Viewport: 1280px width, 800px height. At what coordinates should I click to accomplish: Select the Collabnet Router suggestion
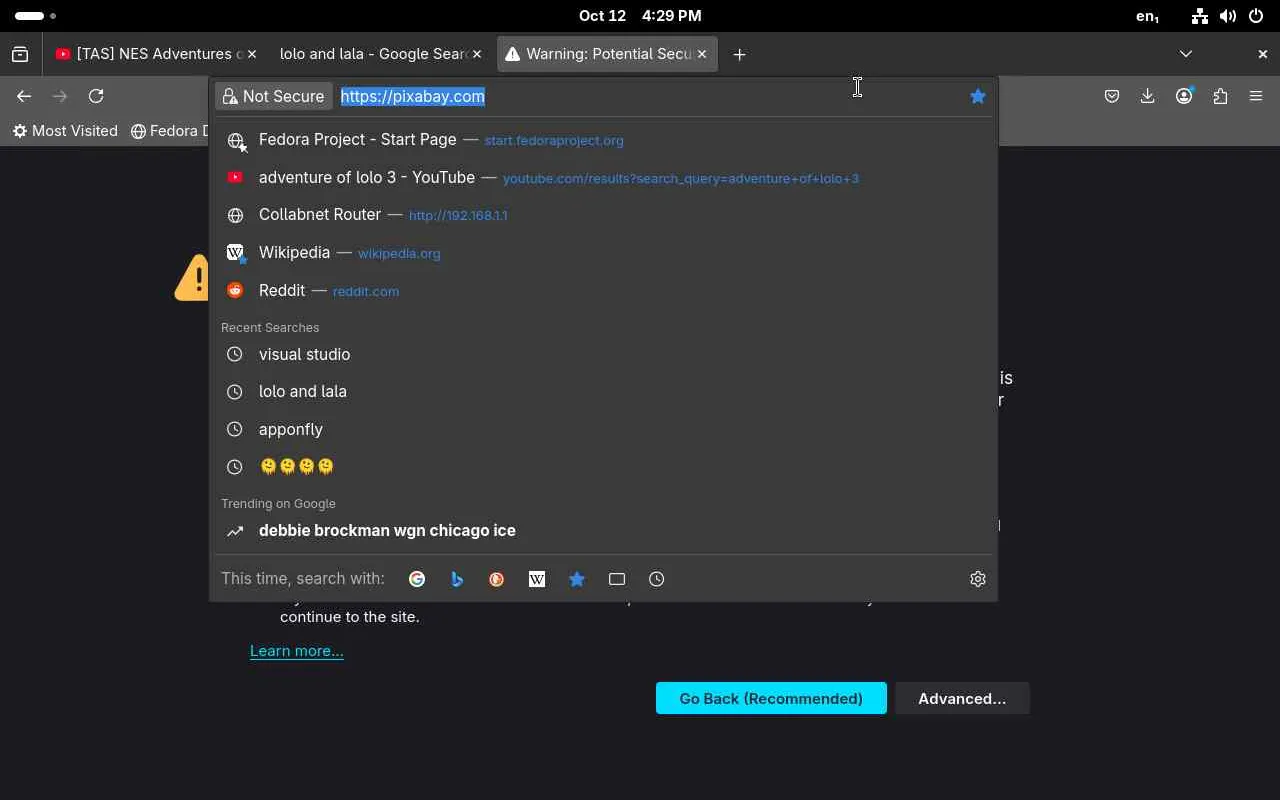coord(603,215)
